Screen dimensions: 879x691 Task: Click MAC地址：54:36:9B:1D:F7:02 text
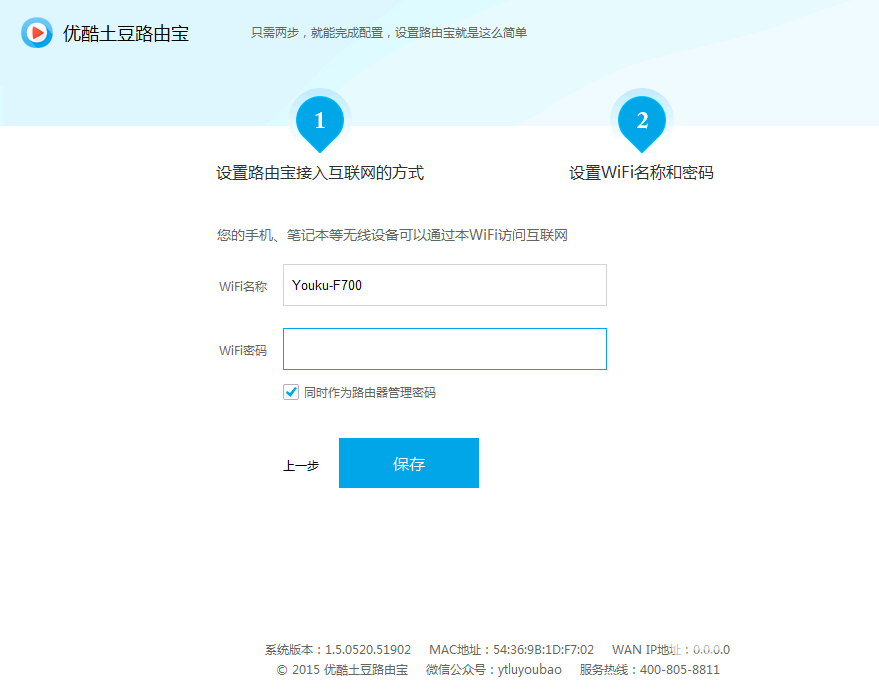pos(511,650)
